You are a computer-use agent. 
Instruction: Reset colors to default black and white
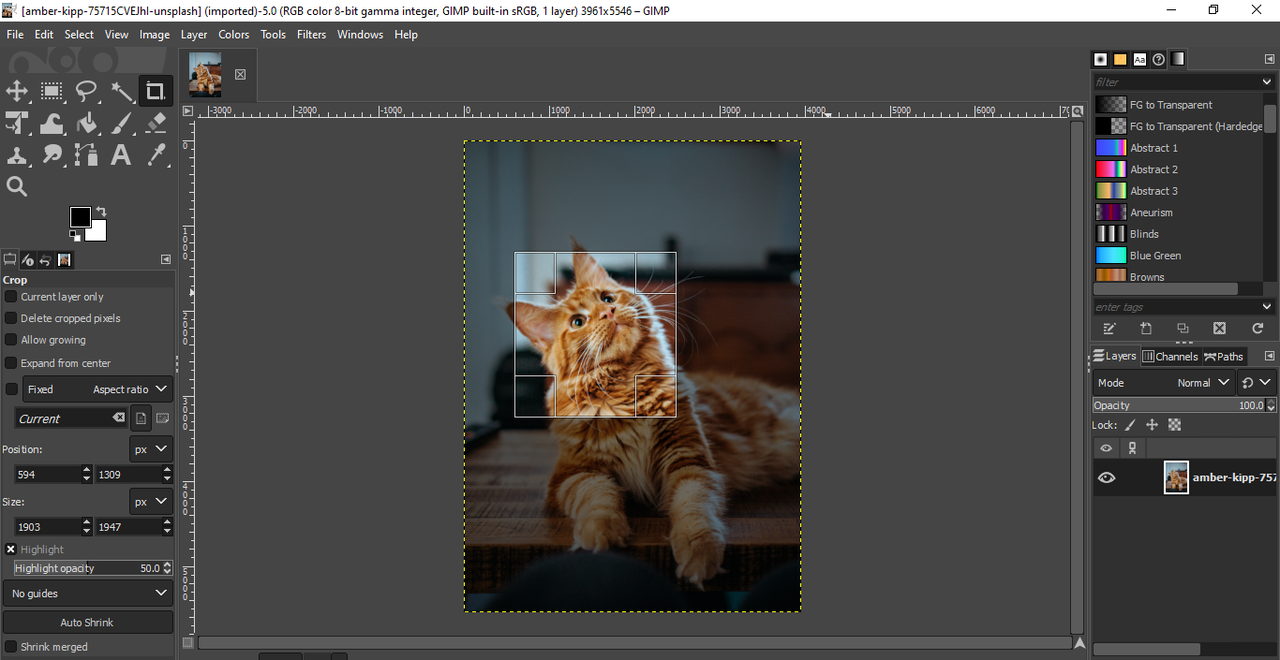[75, 235]
